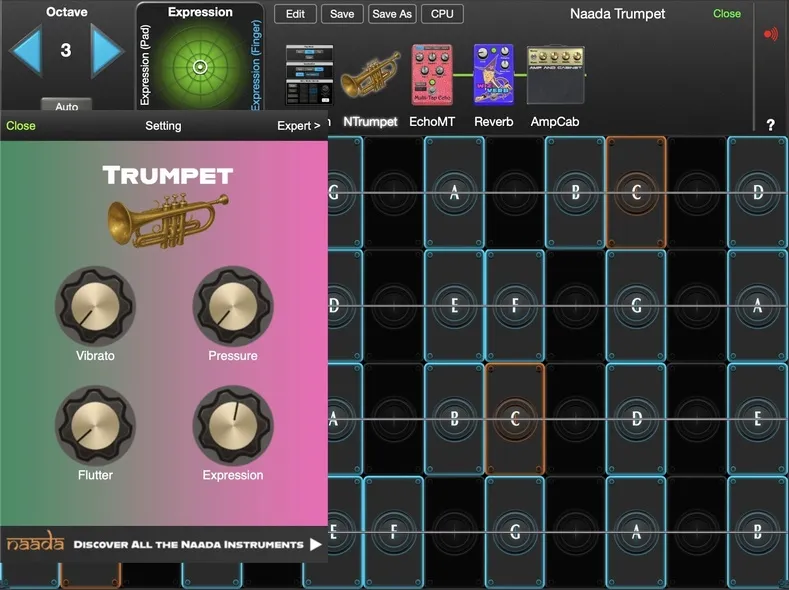Click the Expression (Pad) label

(x=145, y=65)
